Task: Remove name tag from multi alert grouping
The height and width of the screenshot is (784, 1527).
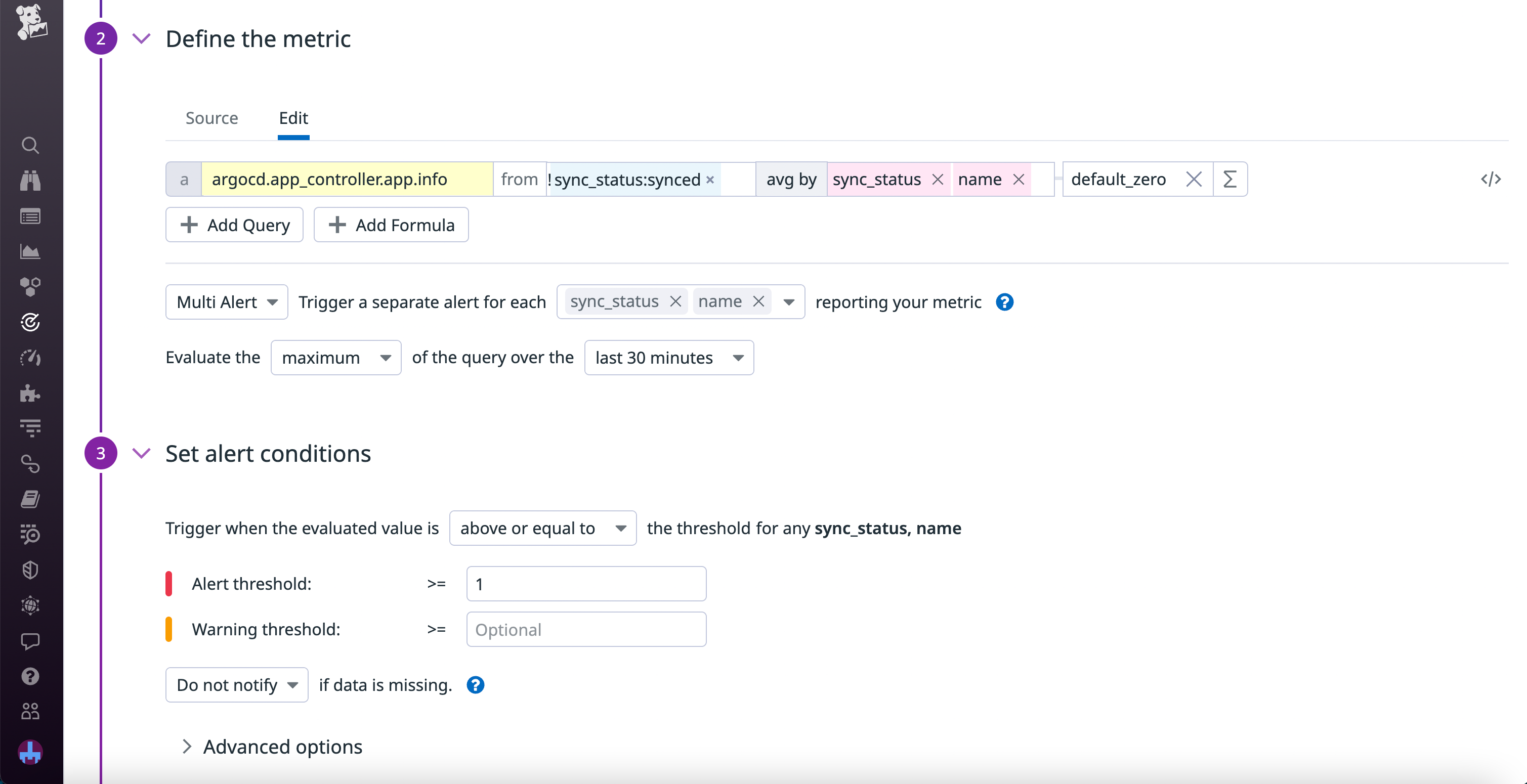Action: [758, 301]
